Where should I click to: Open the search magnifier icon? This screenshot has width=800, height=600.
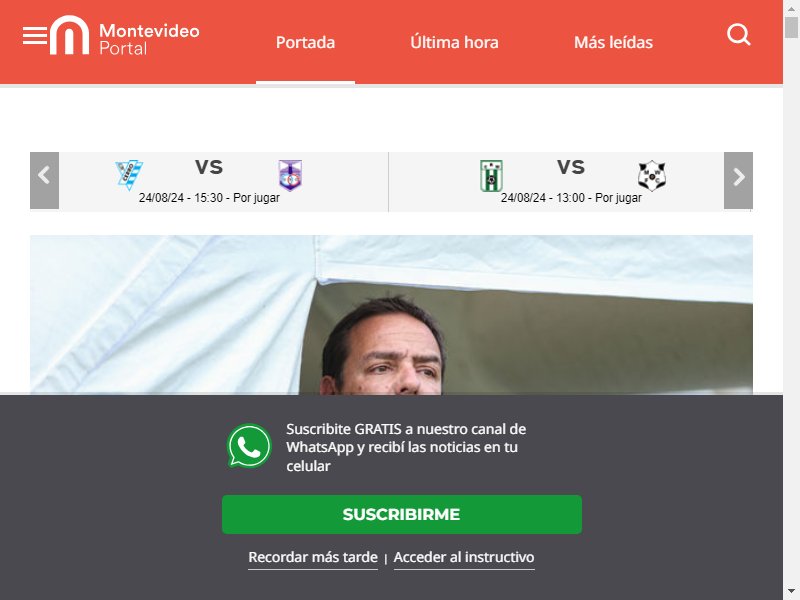click(738, 35)
